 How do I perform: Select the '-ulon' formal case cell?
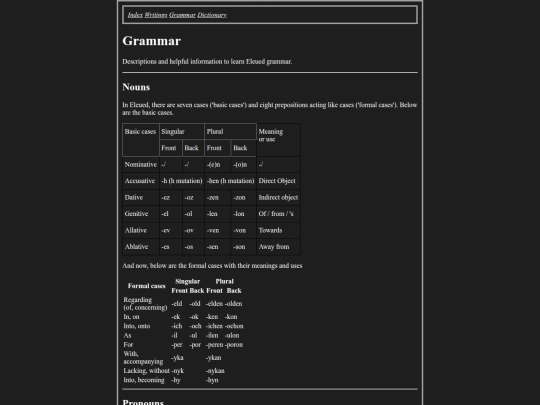point(232,335)
